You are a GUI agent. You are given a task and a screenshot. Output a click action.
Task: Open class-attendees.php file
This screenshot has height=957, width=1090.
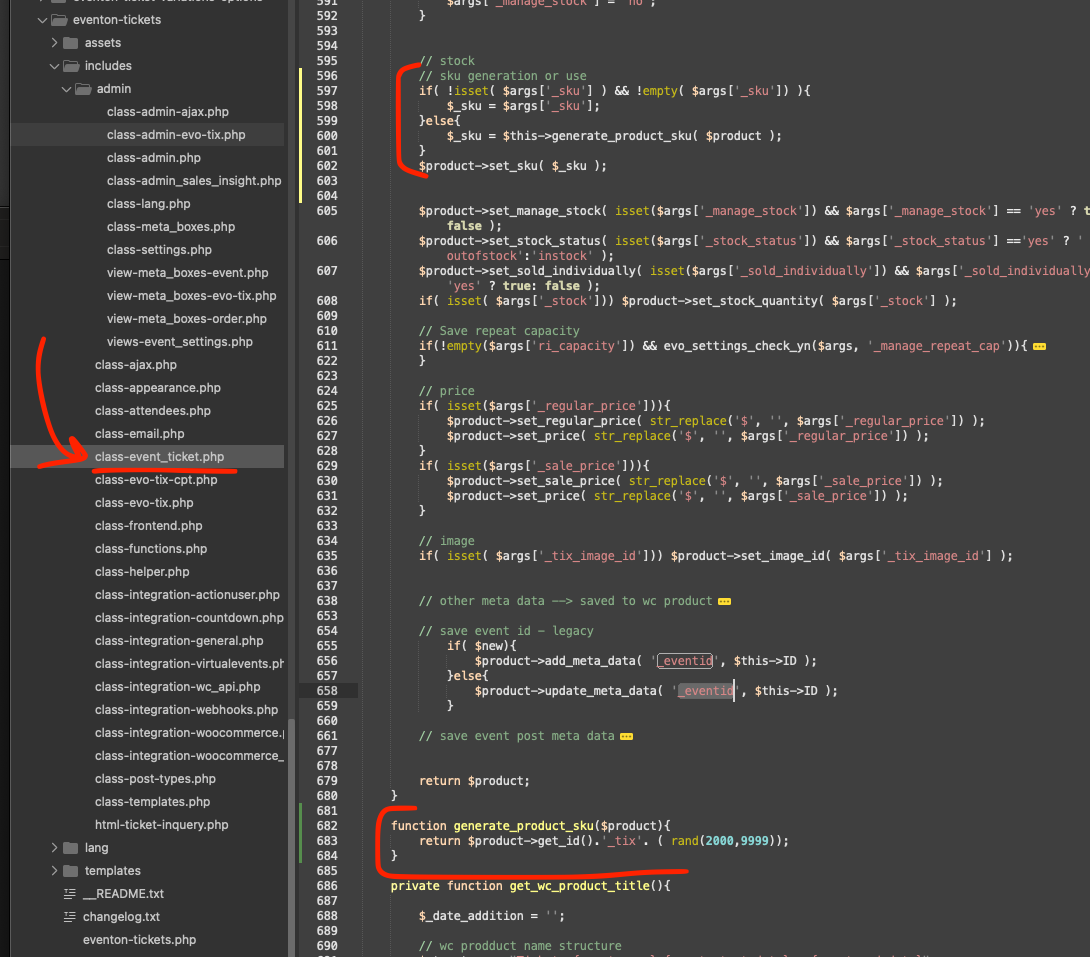(152, 410)
